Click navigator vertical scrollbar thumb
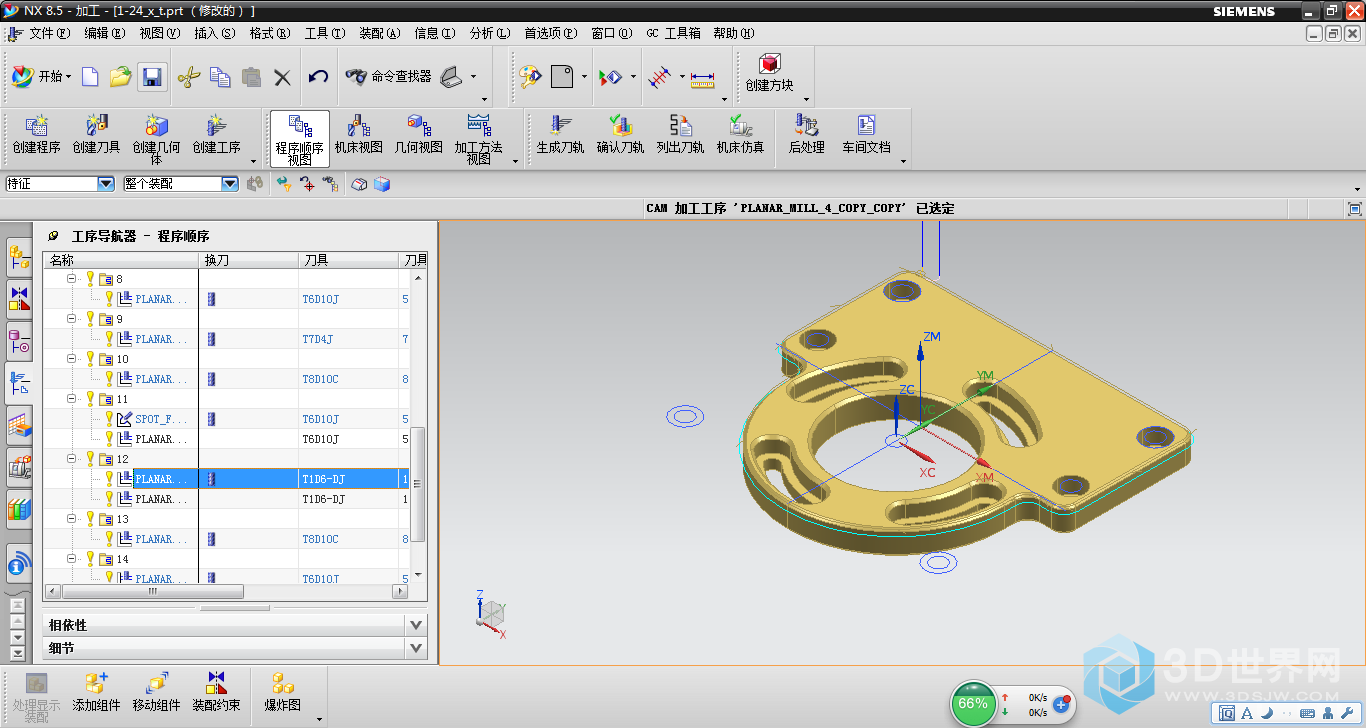 (418, 485)
